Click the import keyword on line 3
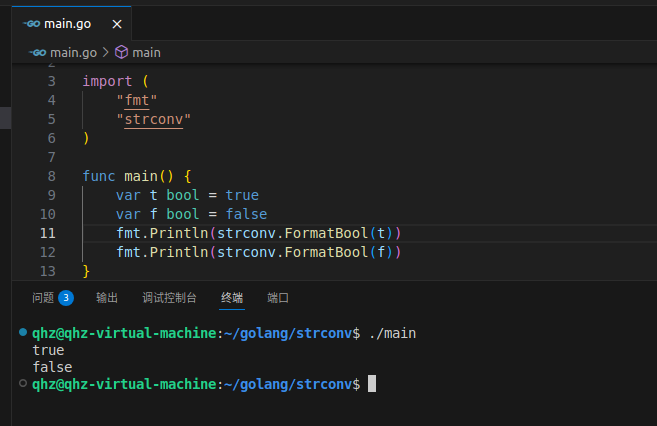This screenshot has width=657, height=426. pyautogui.click(x=107, y=81)
